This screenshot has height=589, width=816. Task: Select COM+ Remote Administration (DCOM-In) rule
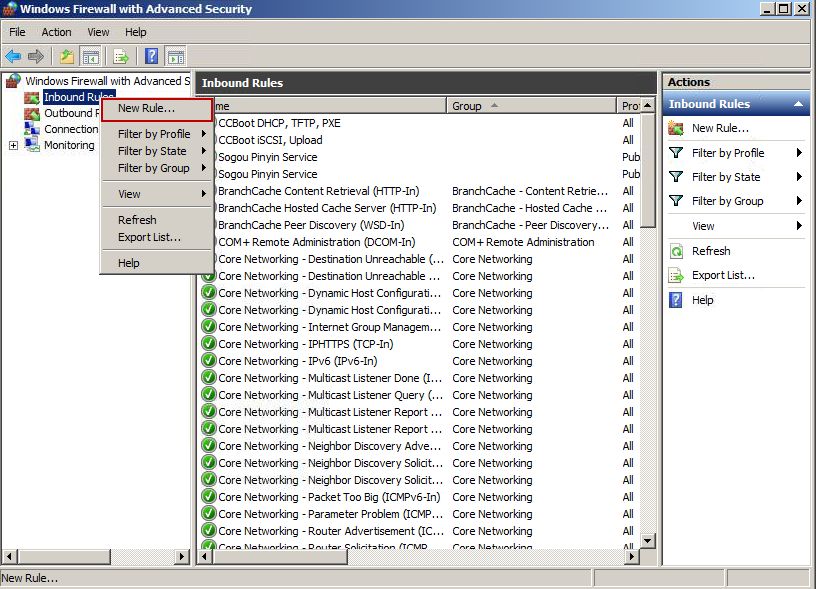coord(316,242)
